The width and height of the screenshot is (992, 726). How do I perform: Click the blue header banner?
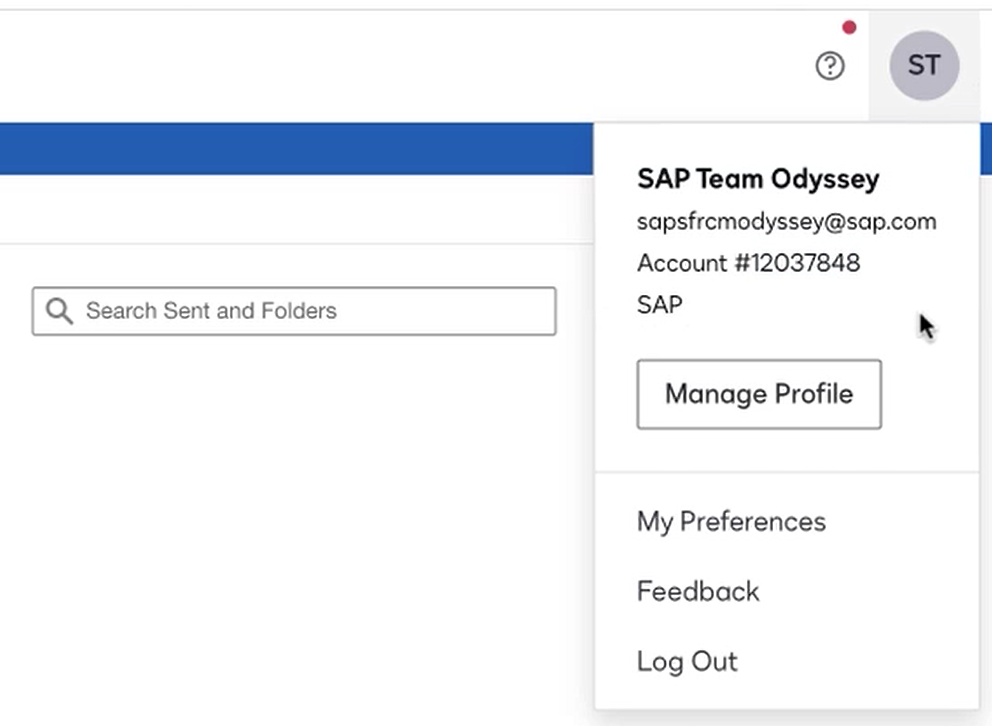coord(296,149)
